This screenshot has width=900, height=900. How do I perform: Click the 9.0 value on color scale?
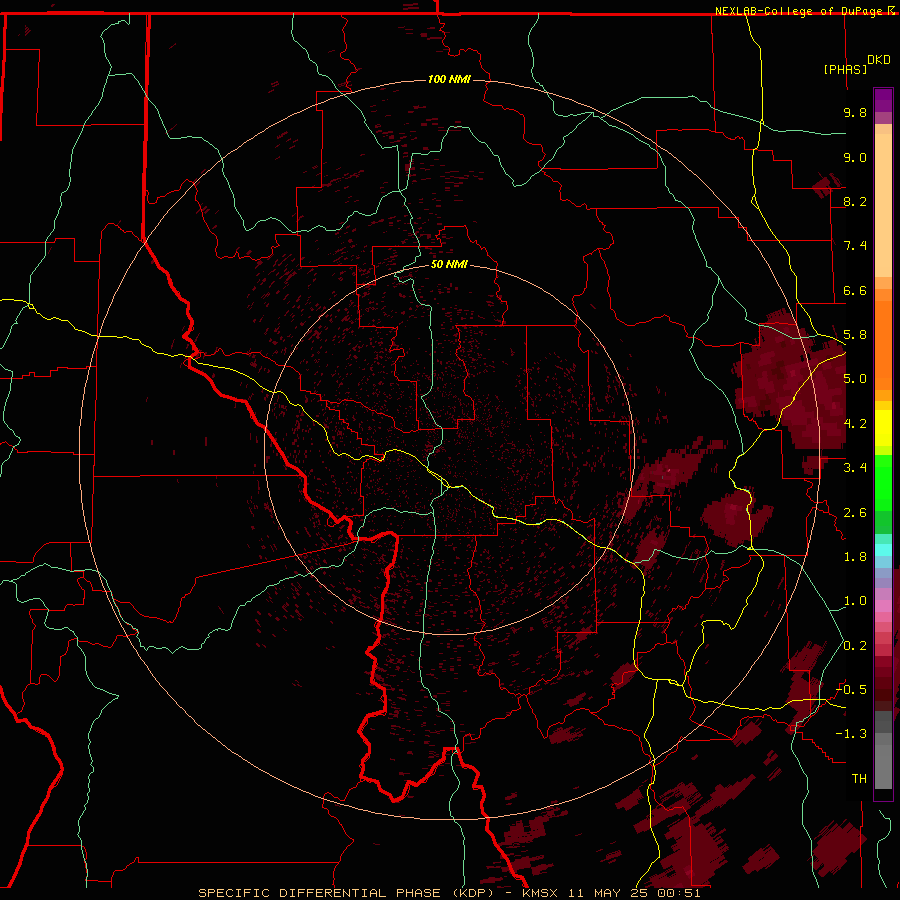coord(855,157)
